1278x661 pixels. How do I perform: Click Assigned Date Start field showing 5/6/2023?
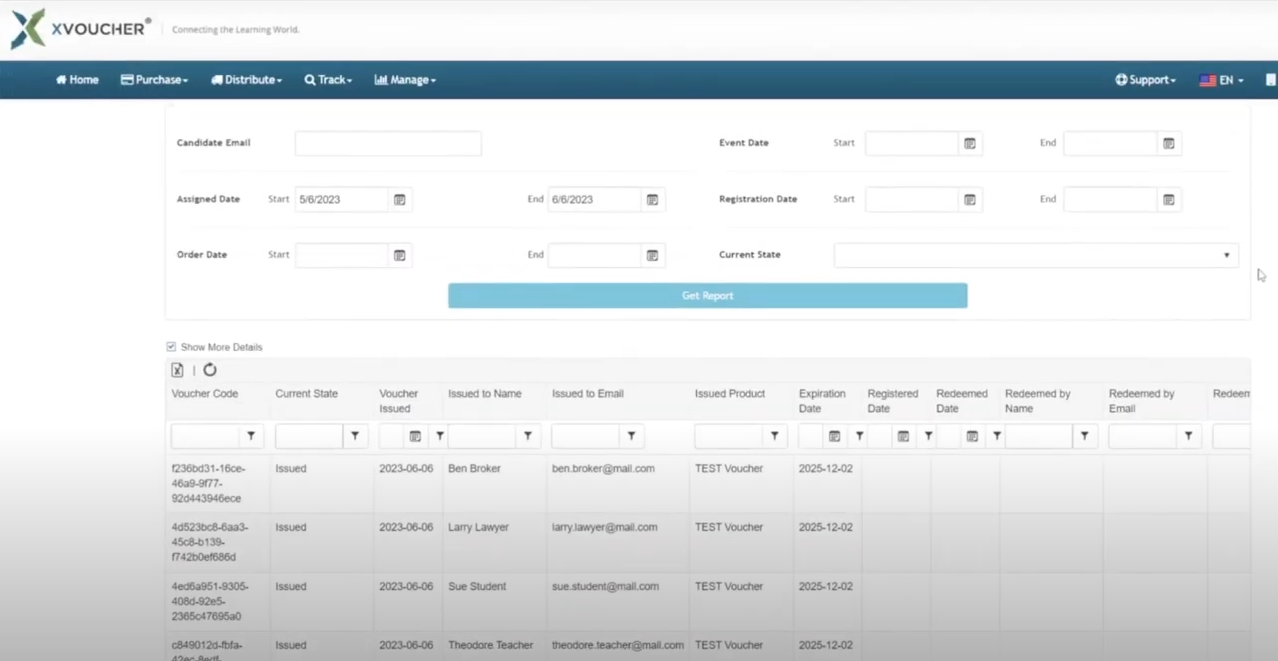(x=341, y=200)
